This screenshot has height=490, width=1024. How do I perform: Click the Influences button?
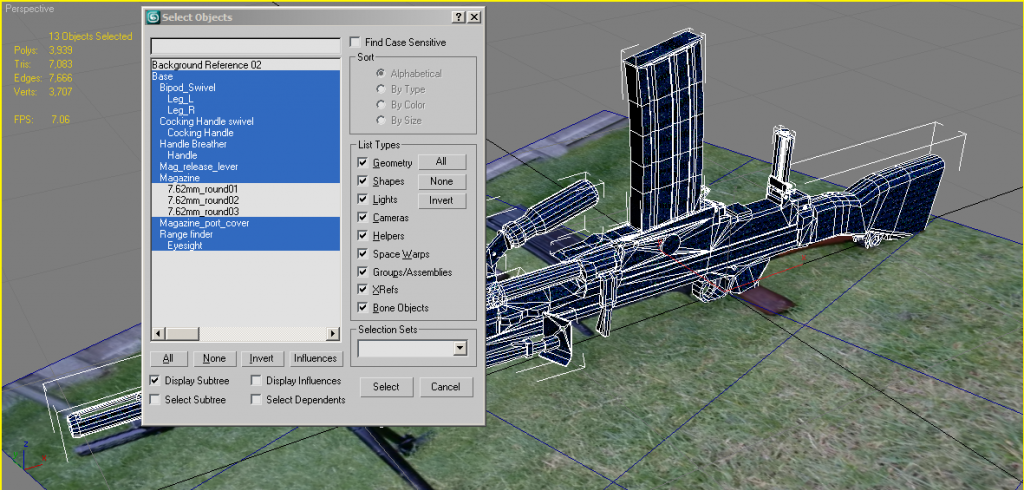click(316, 359)
